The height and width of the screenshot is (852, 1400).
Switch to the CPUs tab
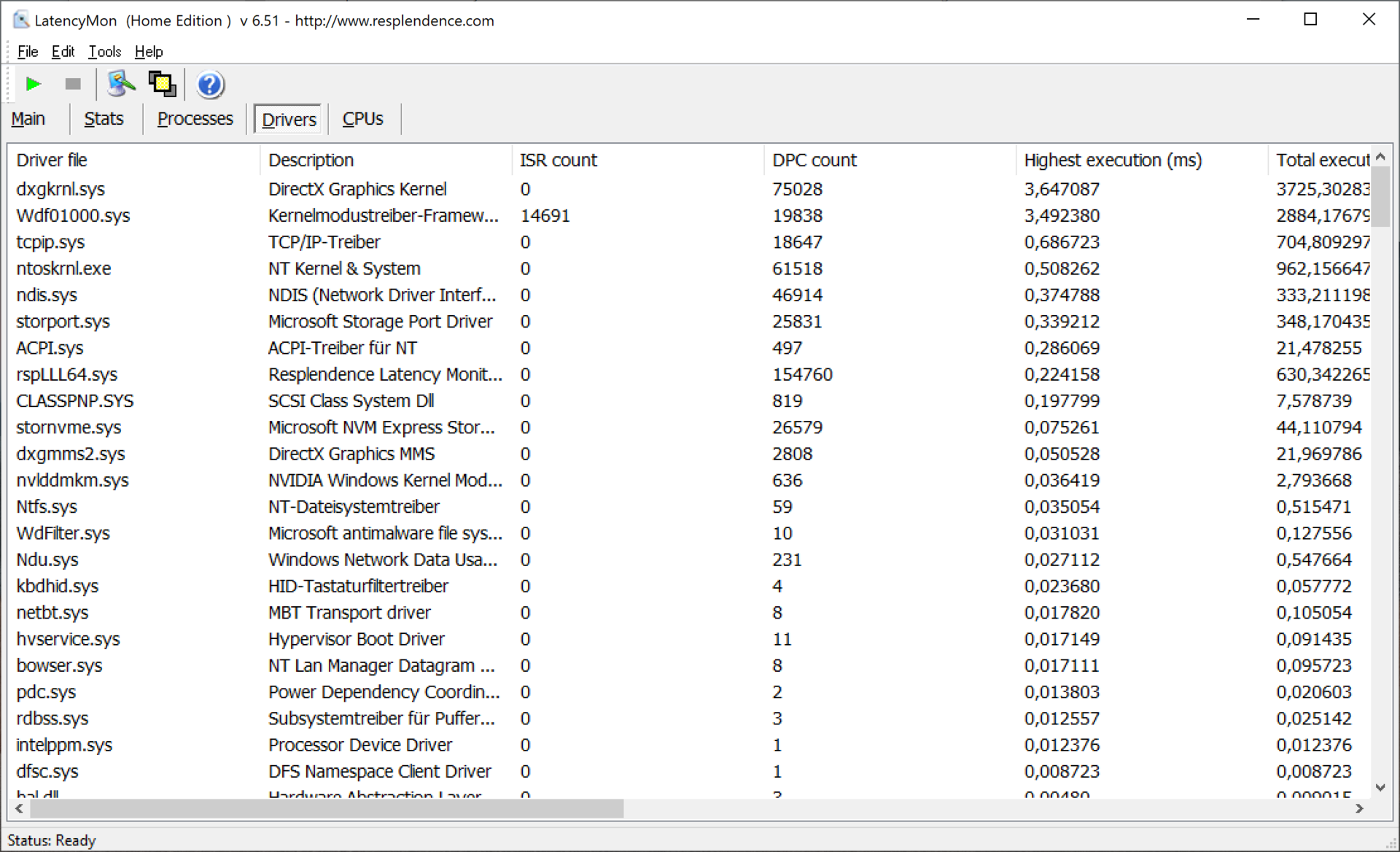362,119
